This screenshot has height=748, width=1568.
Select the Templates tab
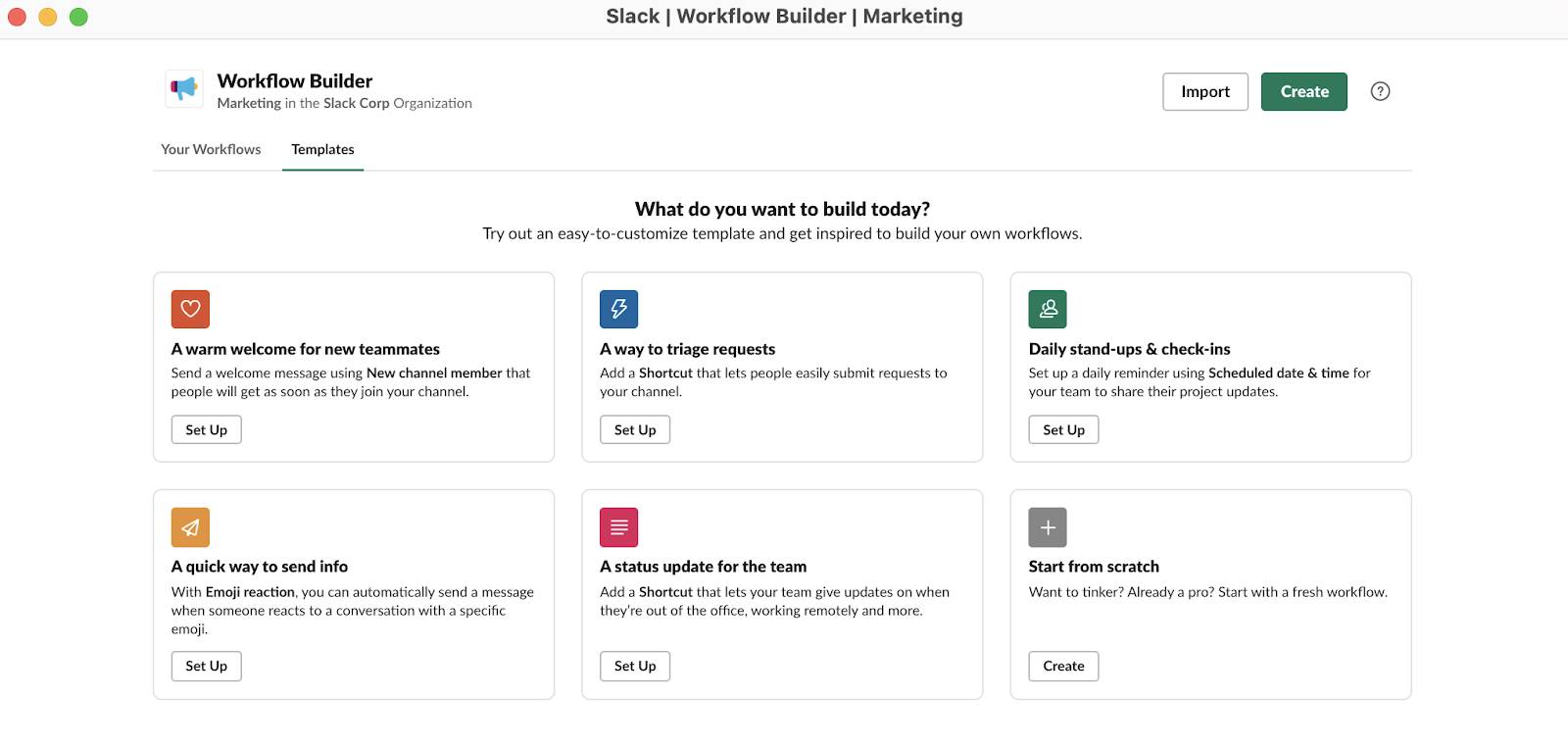click(x=322, y=149)
